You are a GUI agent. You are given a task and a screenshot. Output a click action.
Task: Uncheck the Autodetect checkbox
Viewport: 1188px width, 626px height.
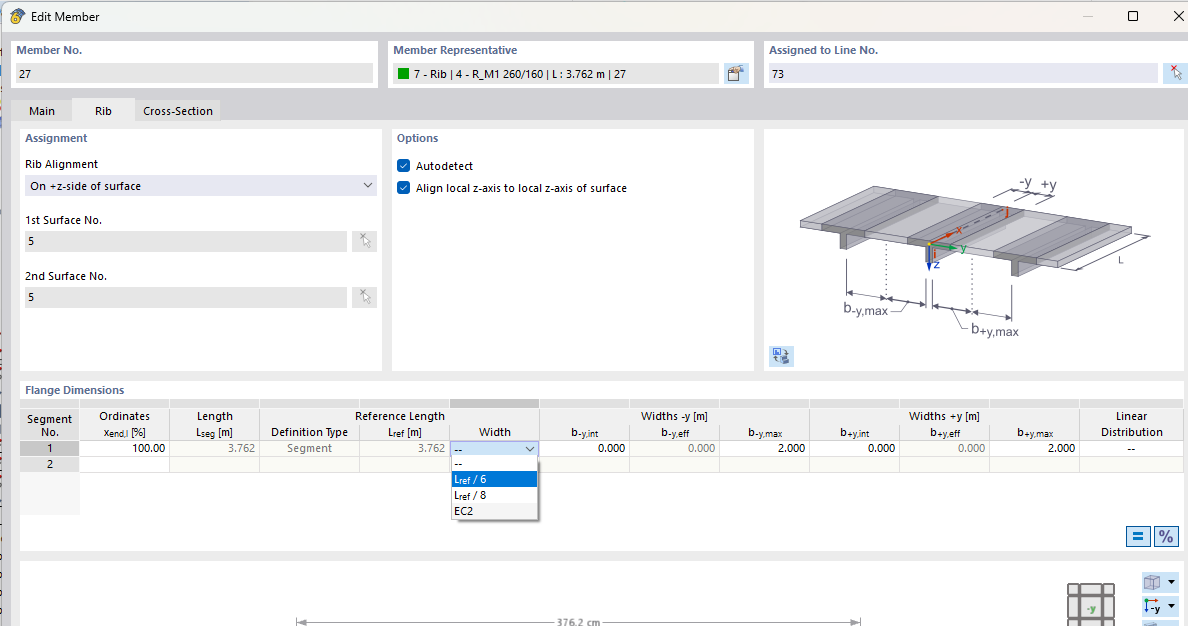coord(404,166)
